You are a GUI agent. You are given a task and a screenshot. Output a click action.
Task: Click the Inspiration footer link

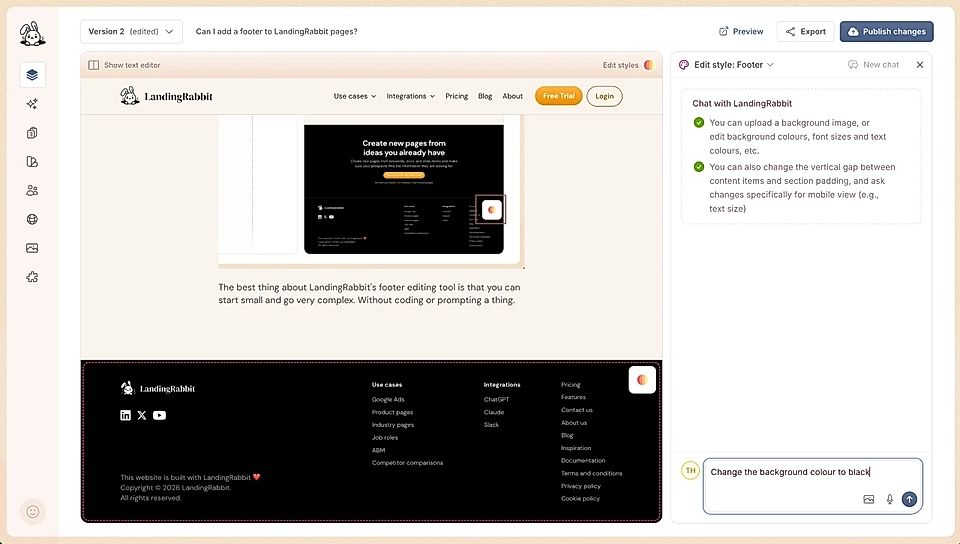tap(576, 448)
